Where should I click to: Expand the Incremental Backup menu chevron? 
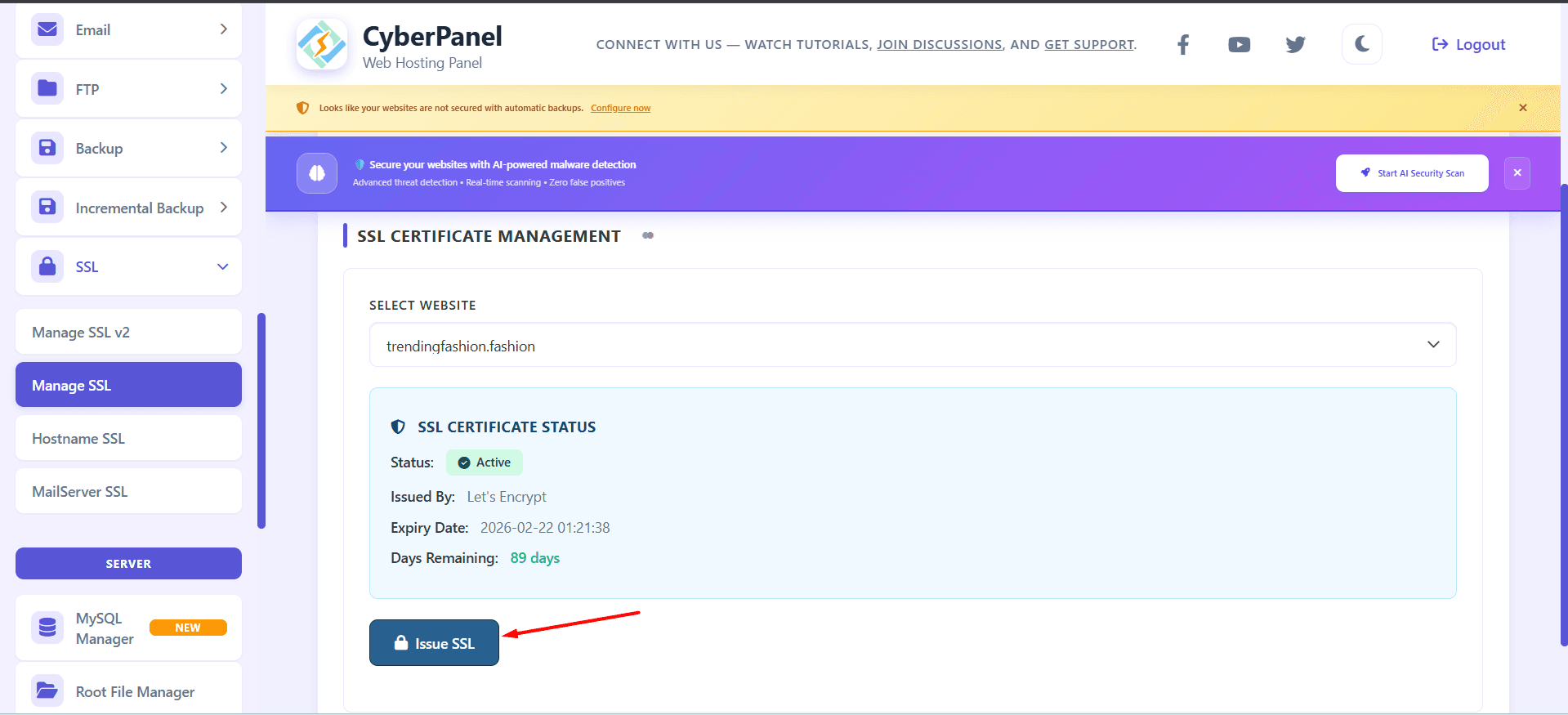[x=223, y=208]
